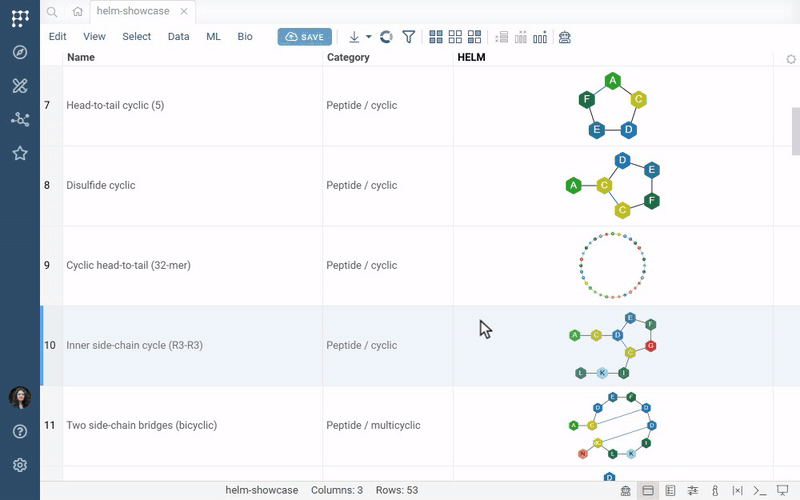Viewport: 800px width, 500px height.
Task: Toggle the sliders properties icon in status bar
Action: coord(692,491)
